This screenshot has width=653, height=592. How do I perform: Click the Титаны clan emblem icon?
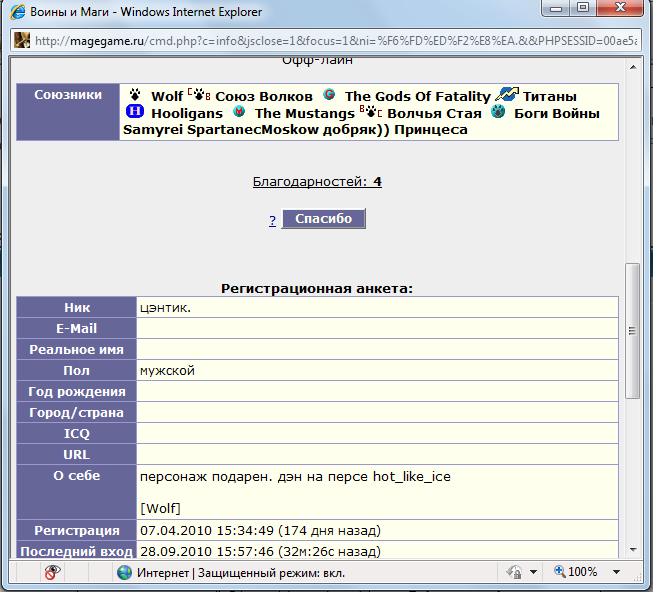pos(507,95)
